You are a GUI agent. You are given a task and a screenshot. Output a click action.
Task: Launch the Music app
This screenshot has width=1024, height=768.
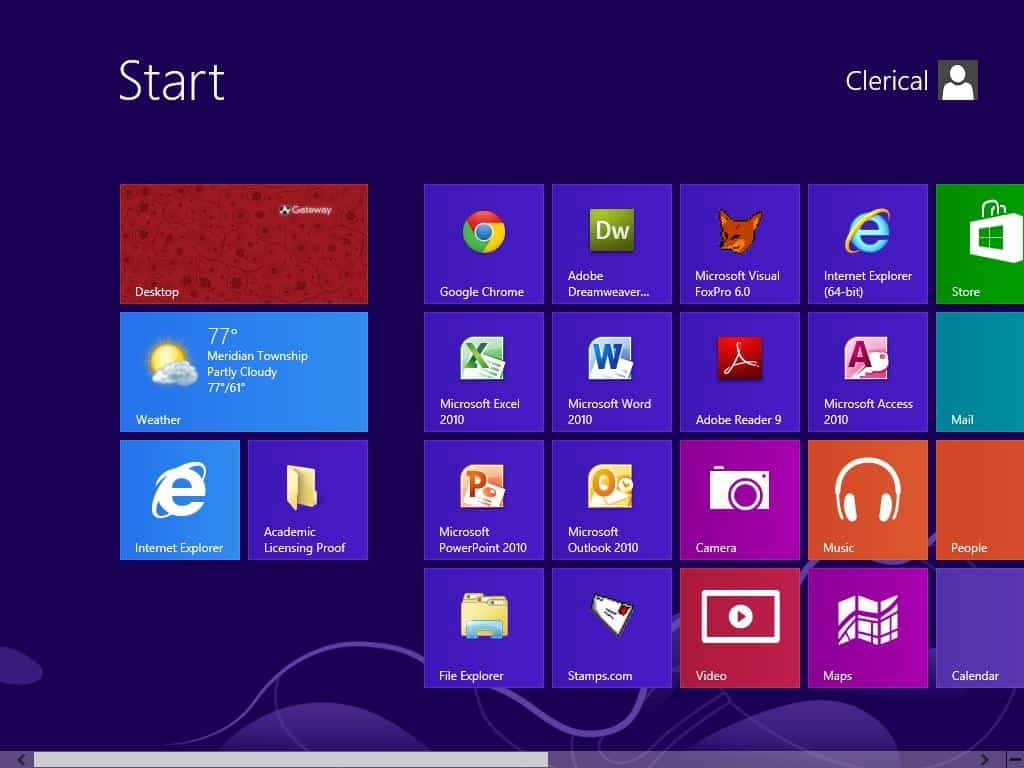click(x=867, y=499)
